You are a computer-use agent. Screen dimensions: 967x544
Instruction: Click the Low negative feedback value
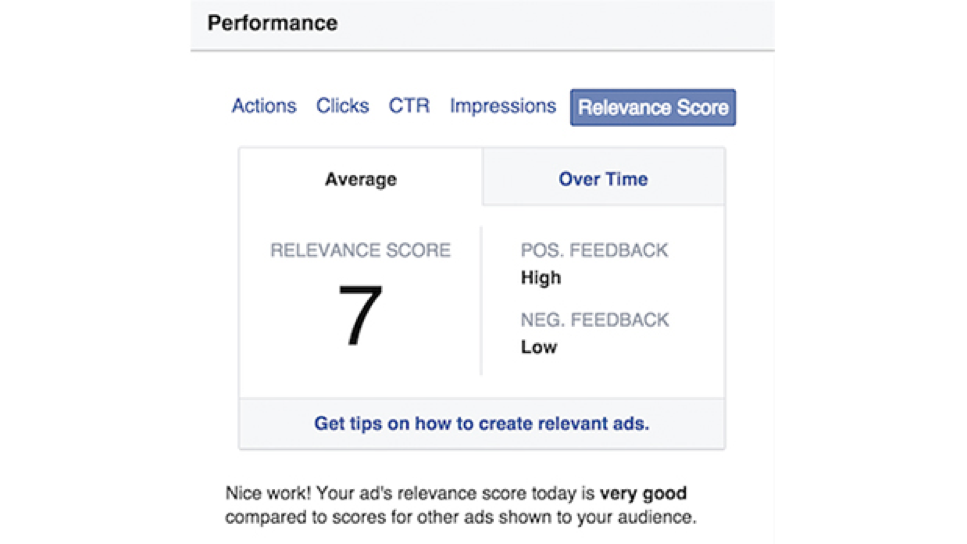click(x=538, y=347)
